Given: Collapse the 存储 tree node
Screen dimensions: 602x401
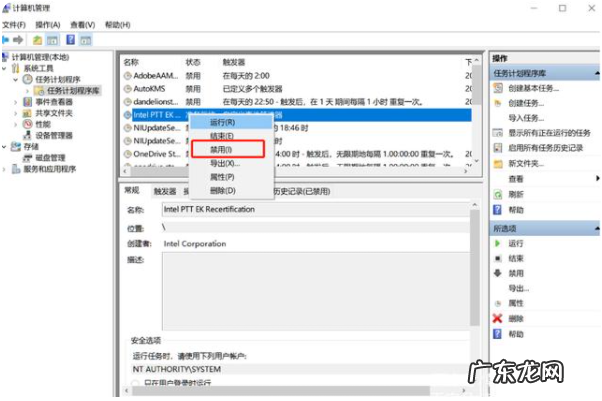Looking at the screenshot, I should coord(4,146).
